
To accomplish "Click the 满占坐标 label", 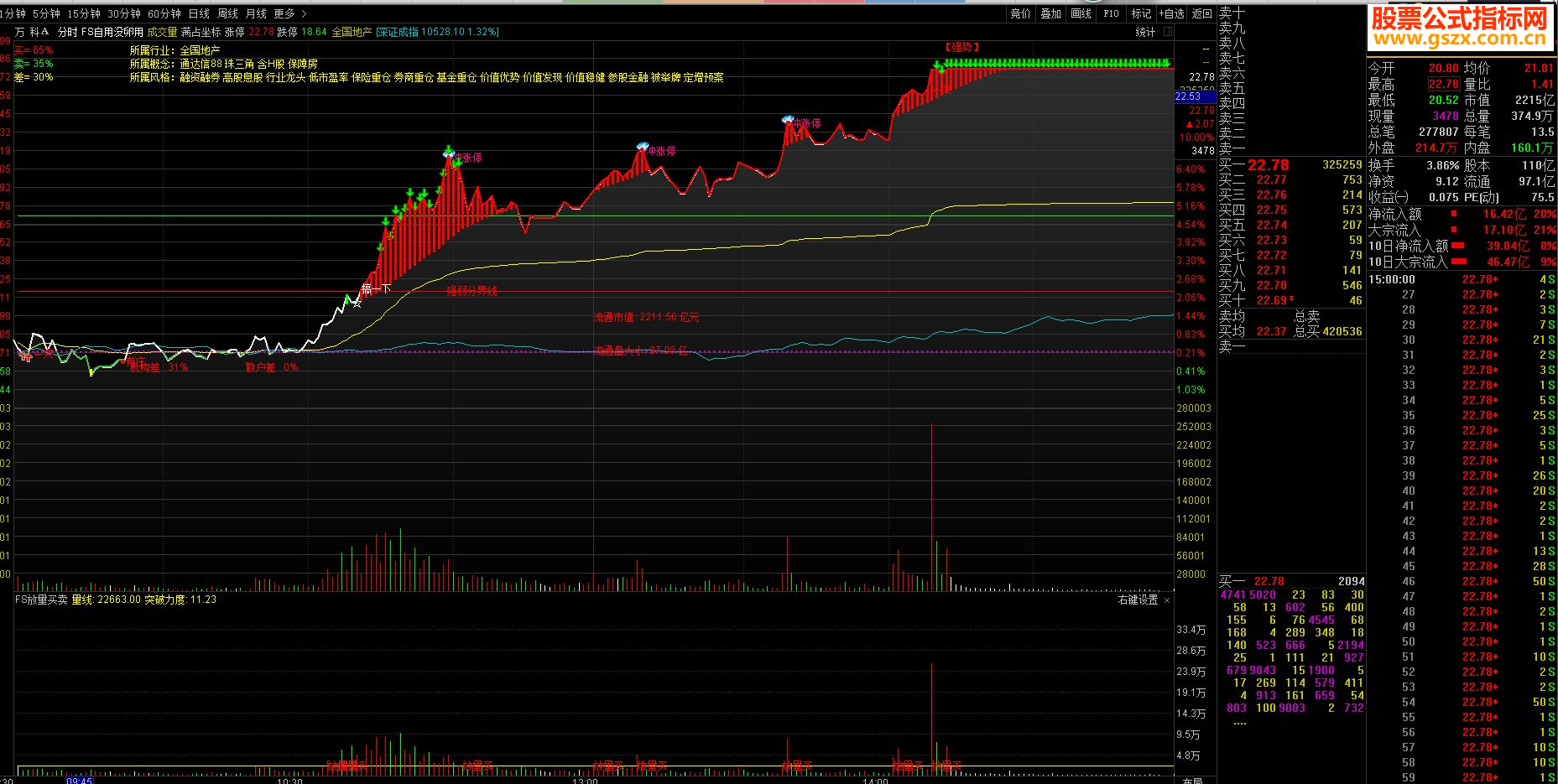I will pyautogui.click(x=201, y=32).
